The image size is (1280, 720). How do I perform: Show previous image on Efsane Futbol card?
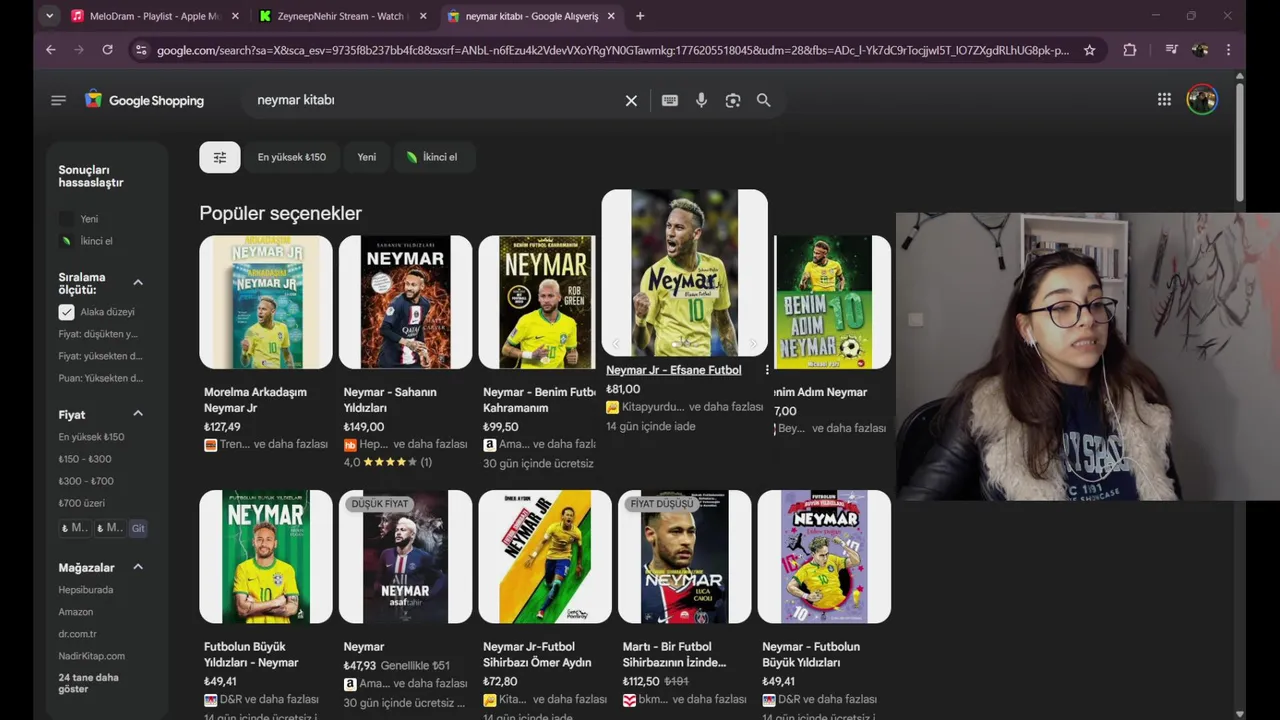click(x=616, y=343)
